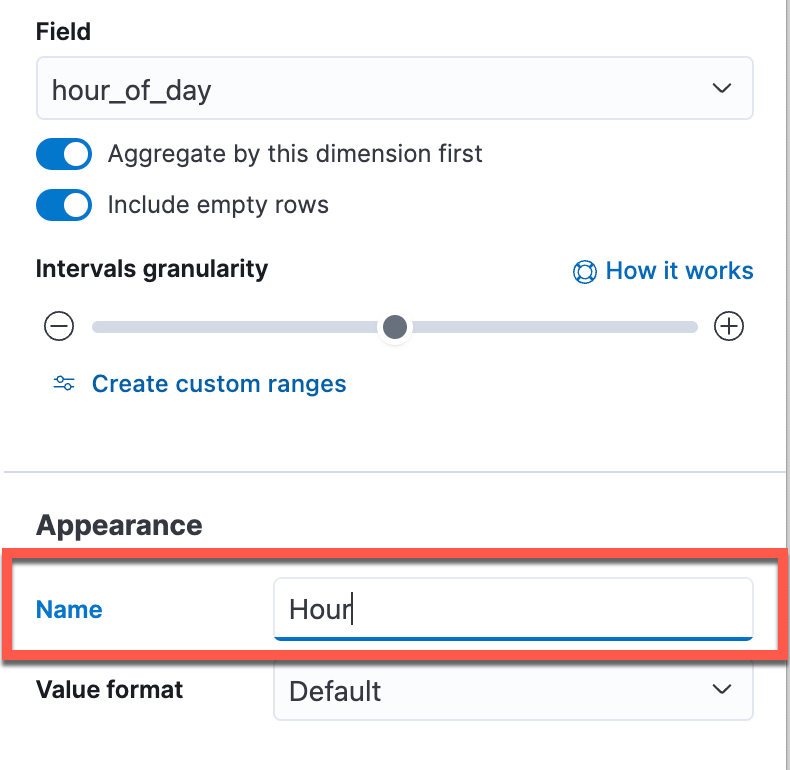Click the granularity slider thumb
Viewport: 790px width, 770px height.
point(395,327)
